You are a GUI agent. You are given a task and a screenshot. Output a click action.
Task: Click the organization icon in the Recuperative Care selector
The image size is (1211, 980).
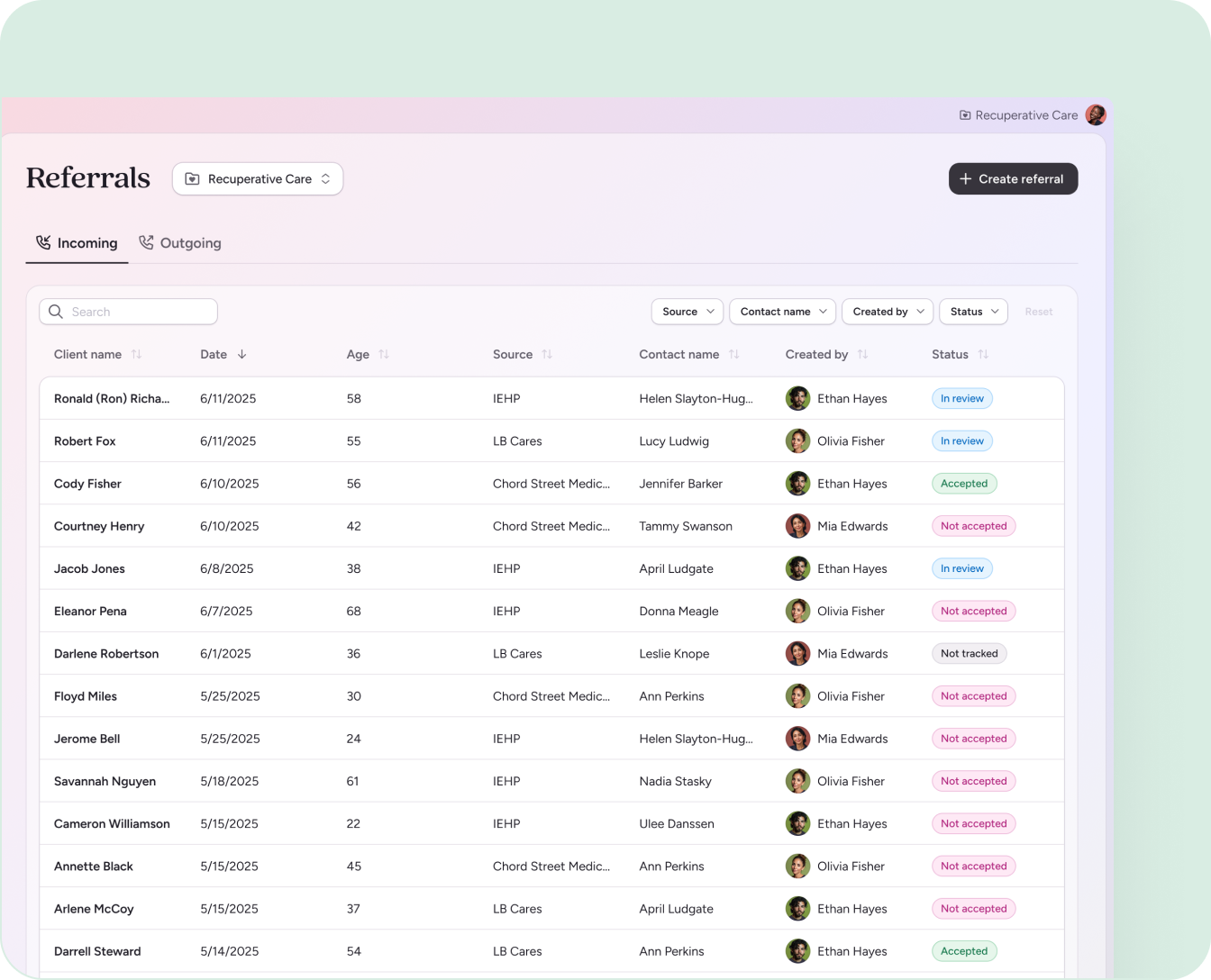coord(192,178)
